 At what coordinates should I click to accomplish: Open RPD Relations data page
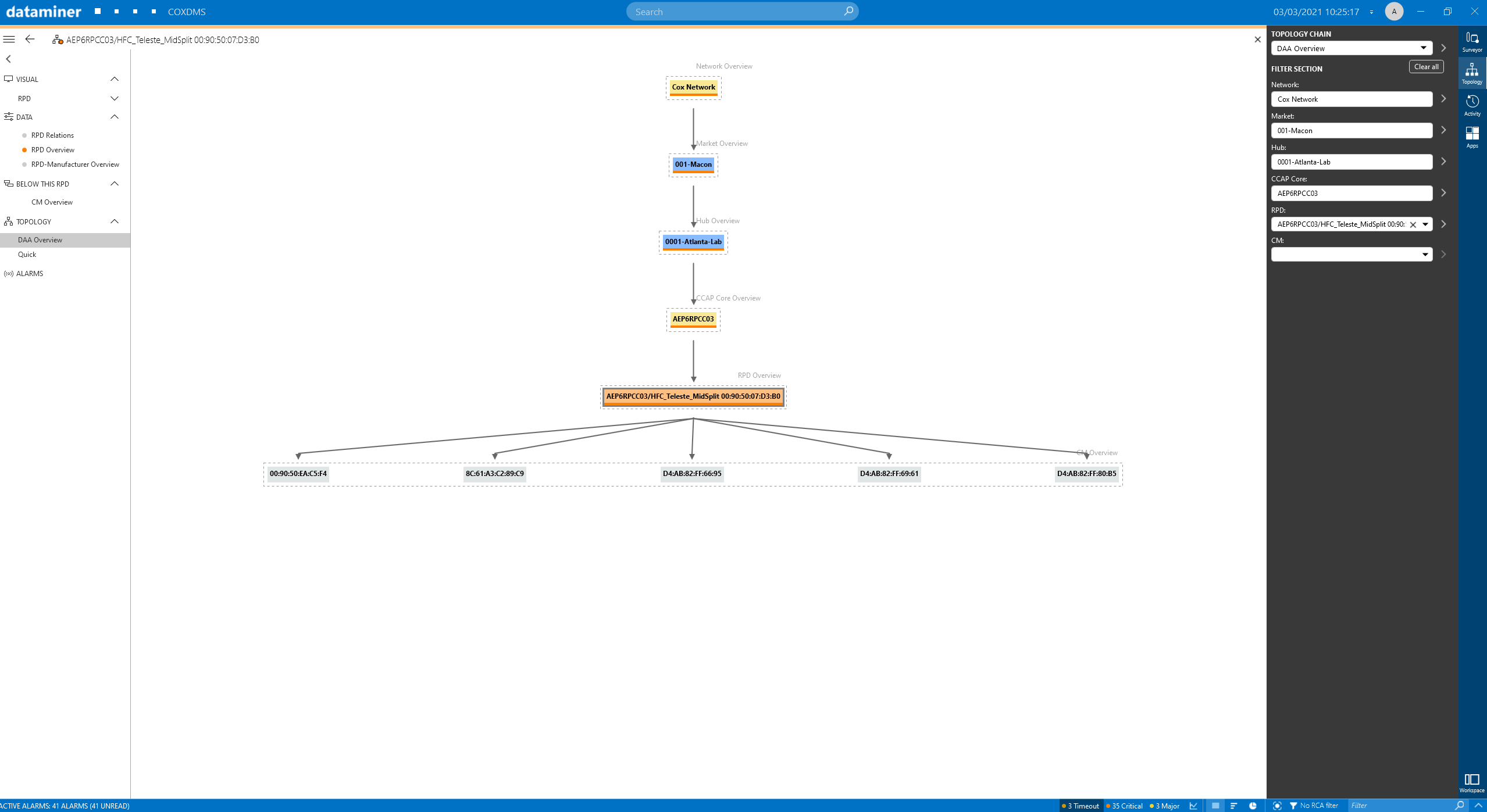click(52, 135)
